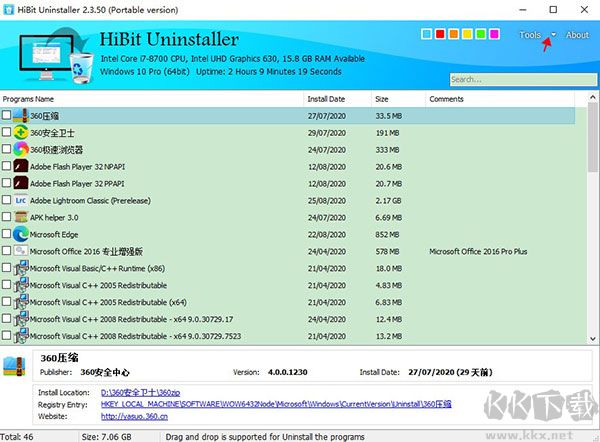Click the Visual C++ 2008 9.0.30729.17 icon
Screen dimensions: 600x442
[x=21, y=318]
